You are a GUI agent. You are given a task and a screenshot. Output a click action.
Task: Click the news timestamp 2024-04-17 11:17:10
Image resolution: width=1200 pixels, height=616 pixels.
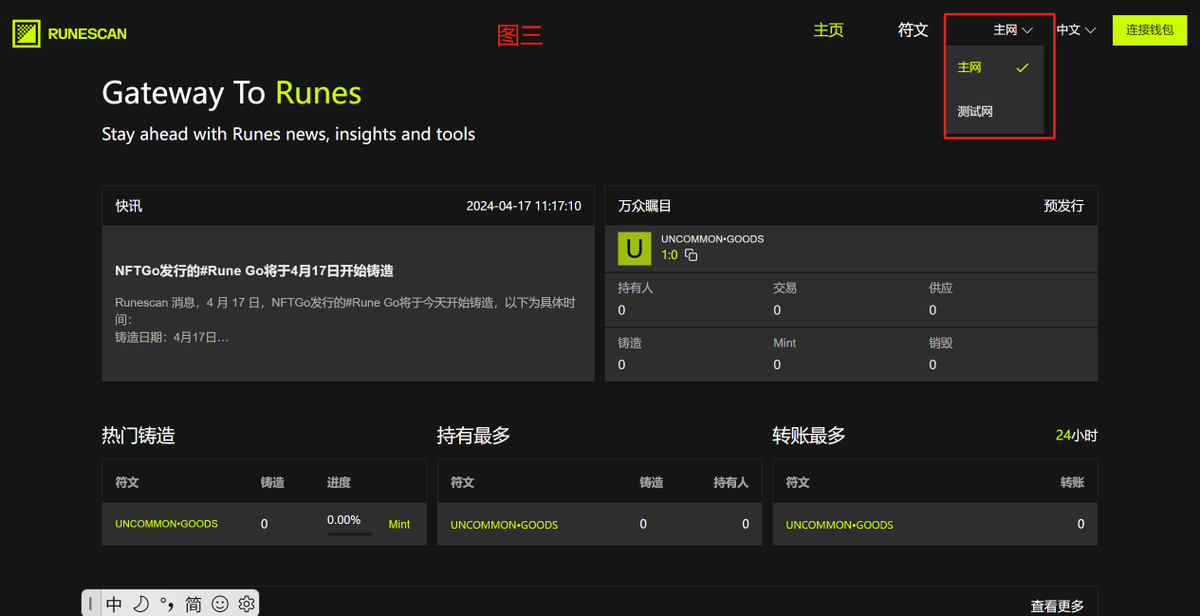point(524,206)
